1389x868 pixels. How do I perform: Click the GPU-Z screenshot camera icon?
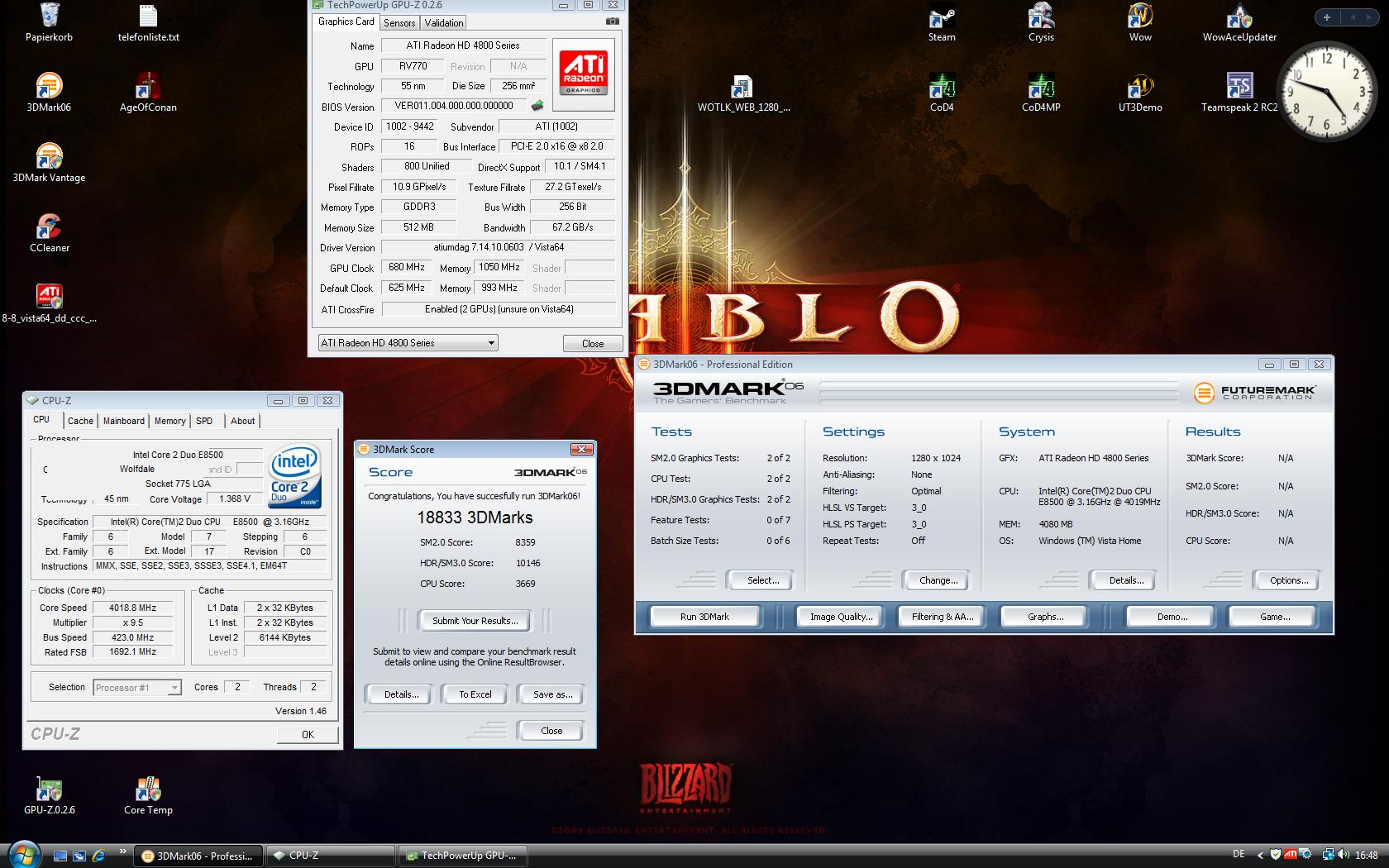click(612, 21)
